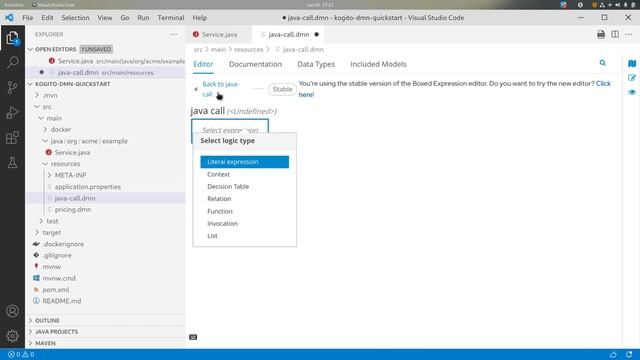
Task: Open the Terminal menu
Action: [171, 18]
